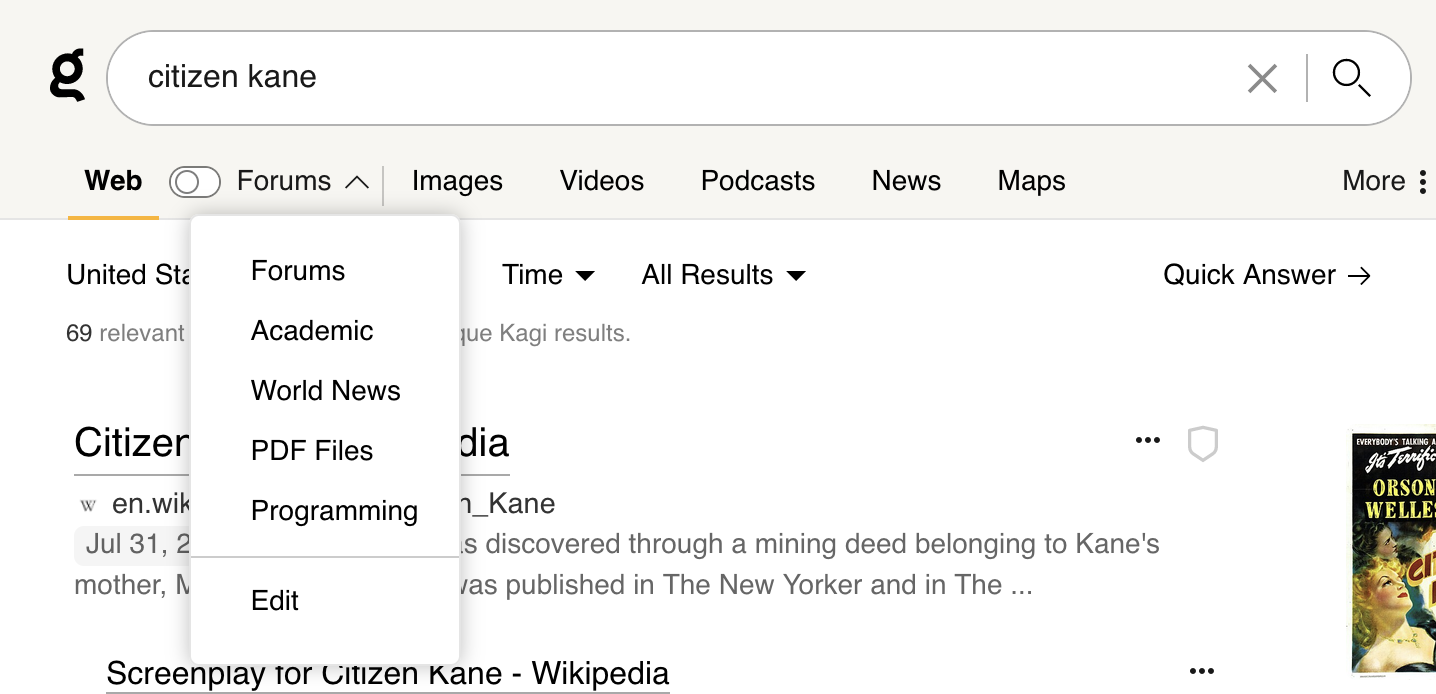Click Edit in the lens menu
The width and height of the screenshot is (1436, 694).
[x=275, y=601]
